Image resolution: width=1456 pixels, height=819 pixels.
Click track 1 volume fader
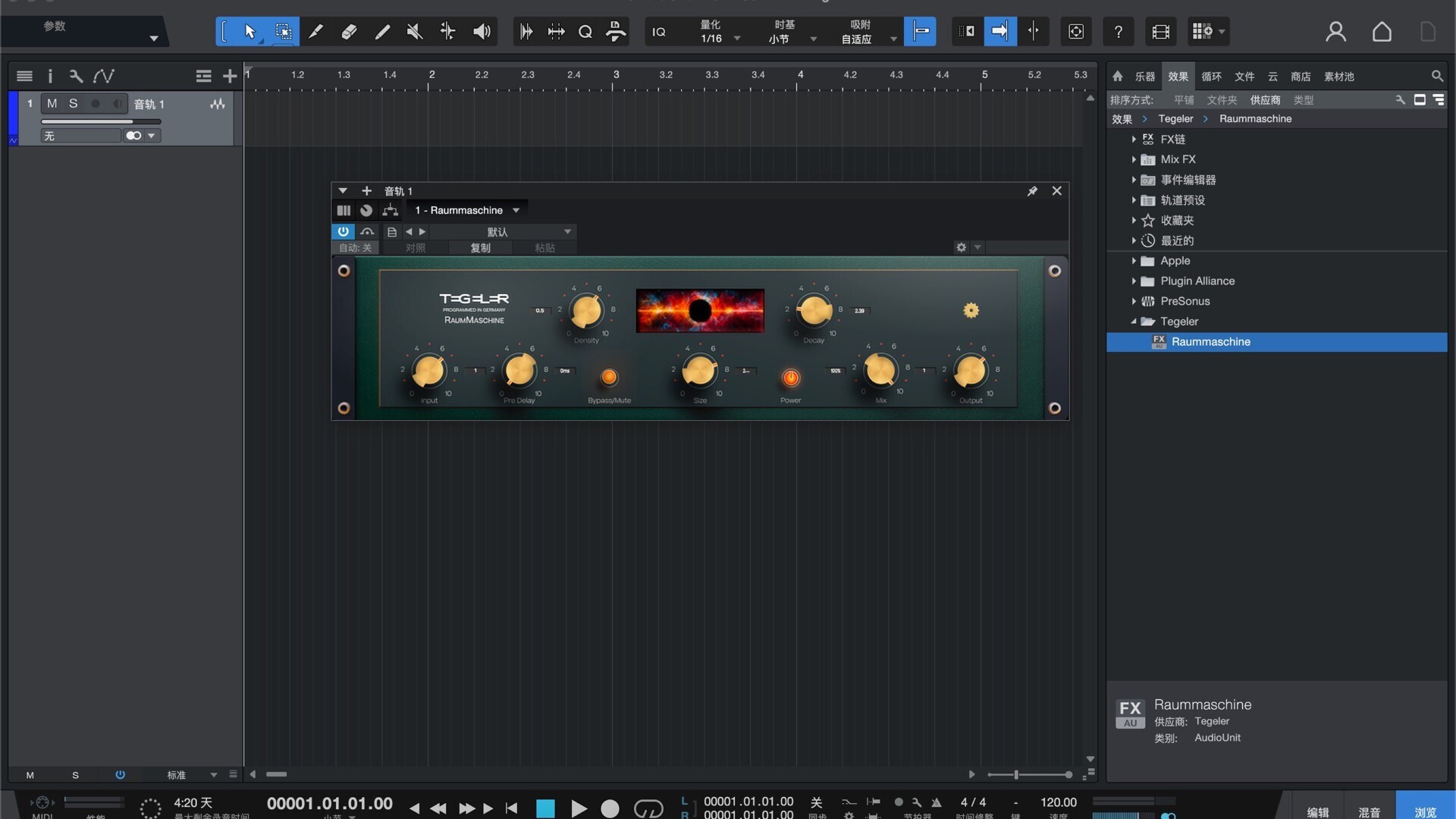click(x=100, y=121)
